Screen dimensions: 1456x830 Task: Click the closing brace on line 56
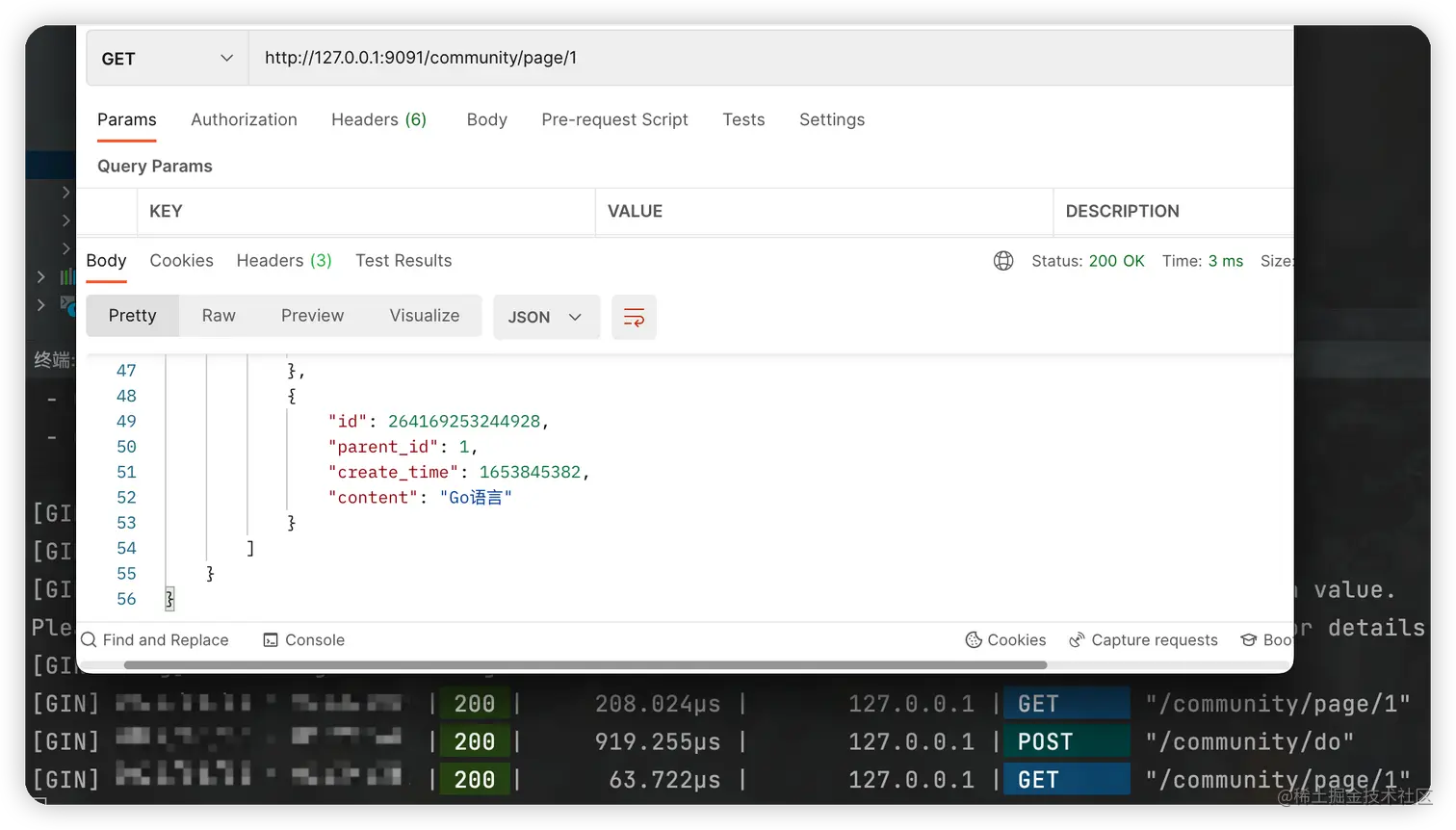click(x=169, y=599)
